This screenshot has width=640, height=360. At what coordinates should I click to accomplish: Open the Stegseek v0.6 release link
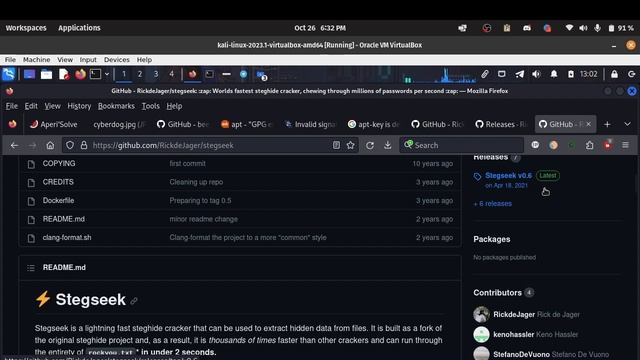(508, 176)
